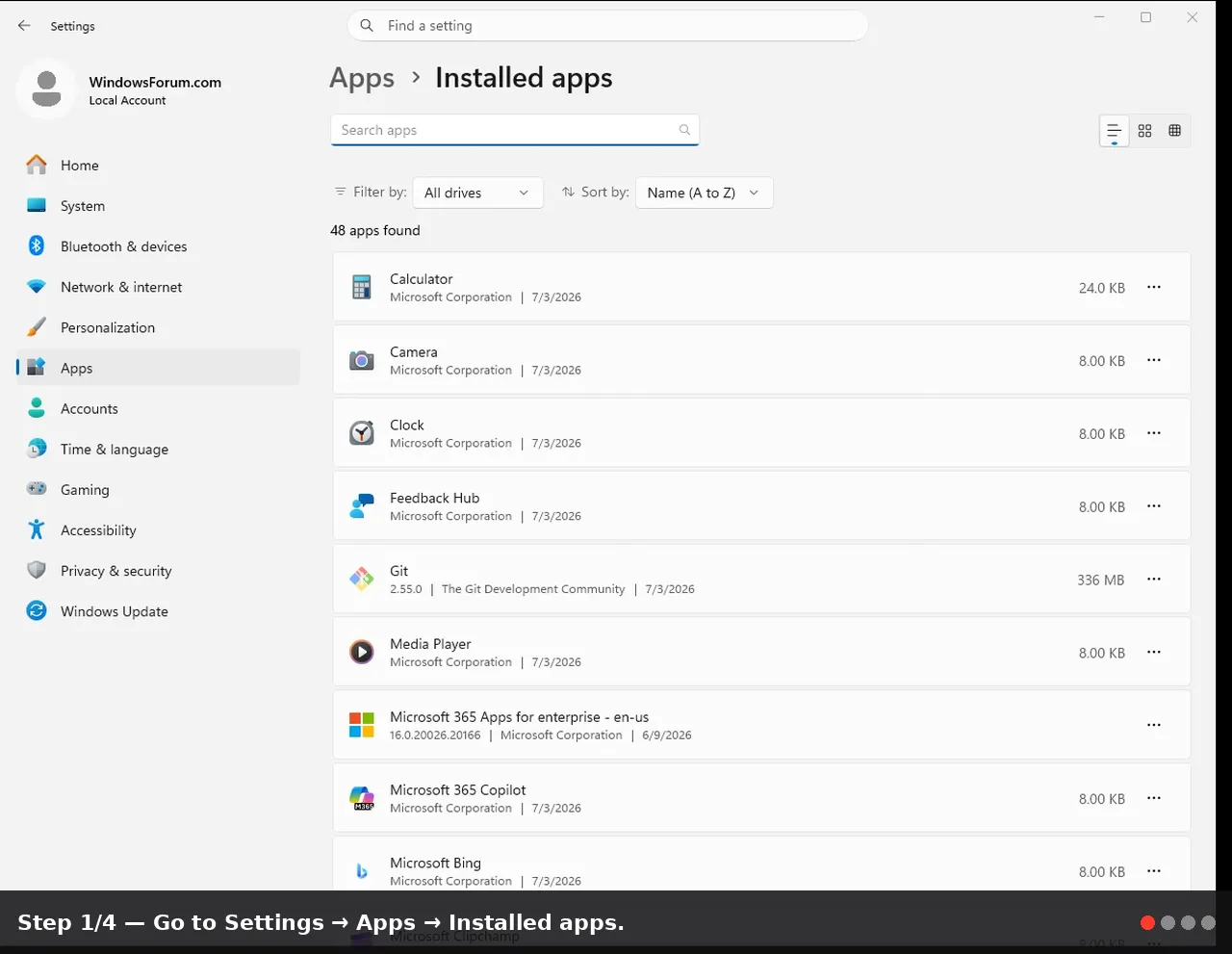The width and height of the screenshot is (1232, 954).
Task: Click the Apps breadcrumb link
Action: [362, 78]
